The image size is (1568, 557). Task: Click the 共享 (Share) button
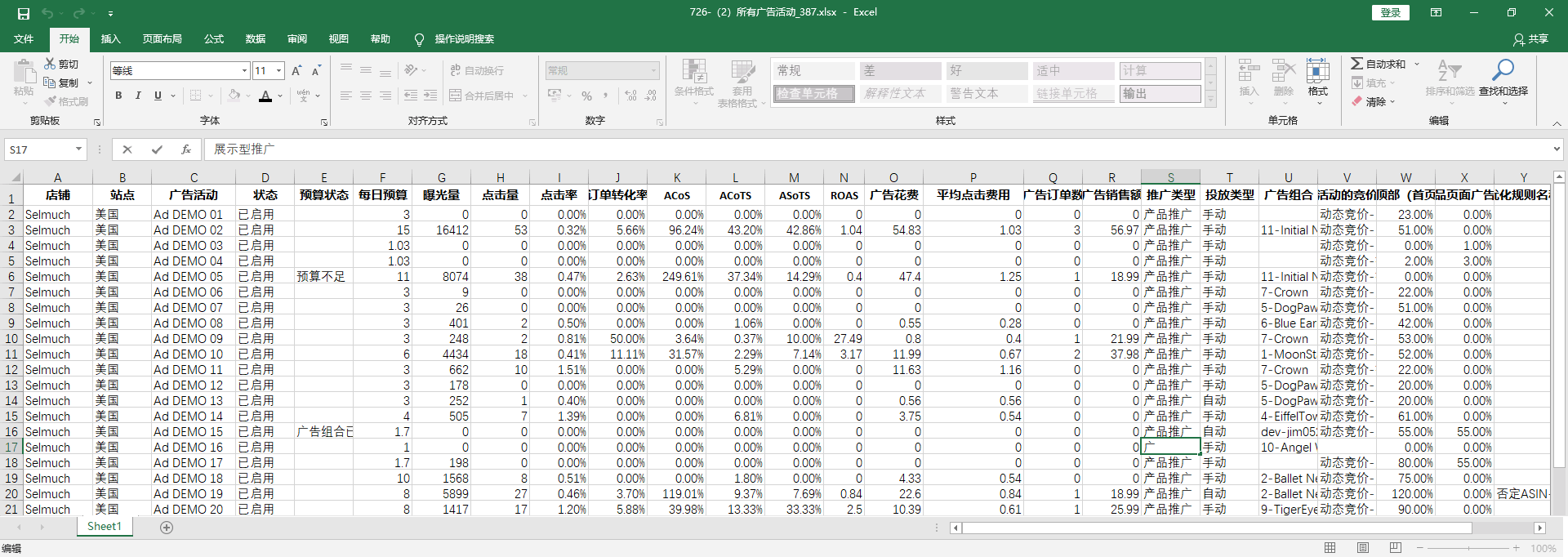click(x=1530, y=39)
